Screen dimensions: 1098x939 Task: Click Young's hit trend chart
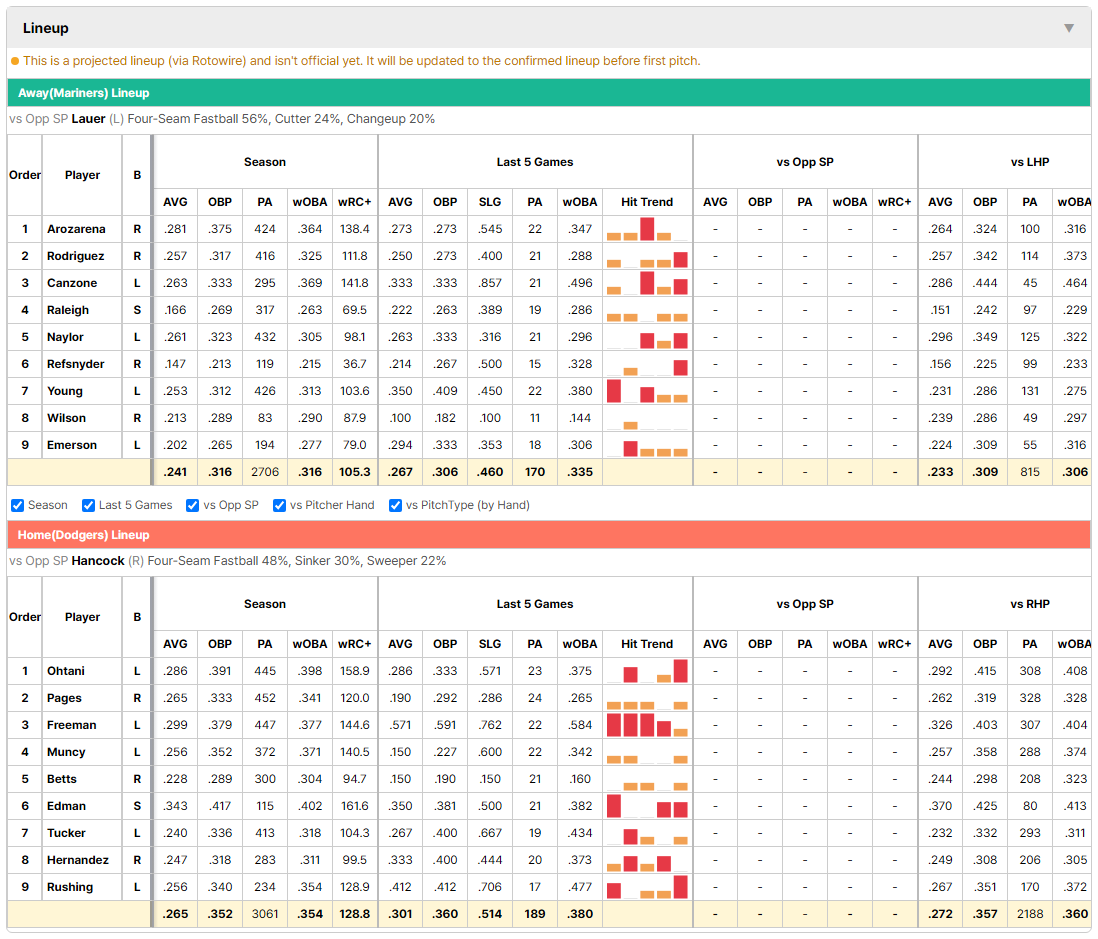click(647, 391)
